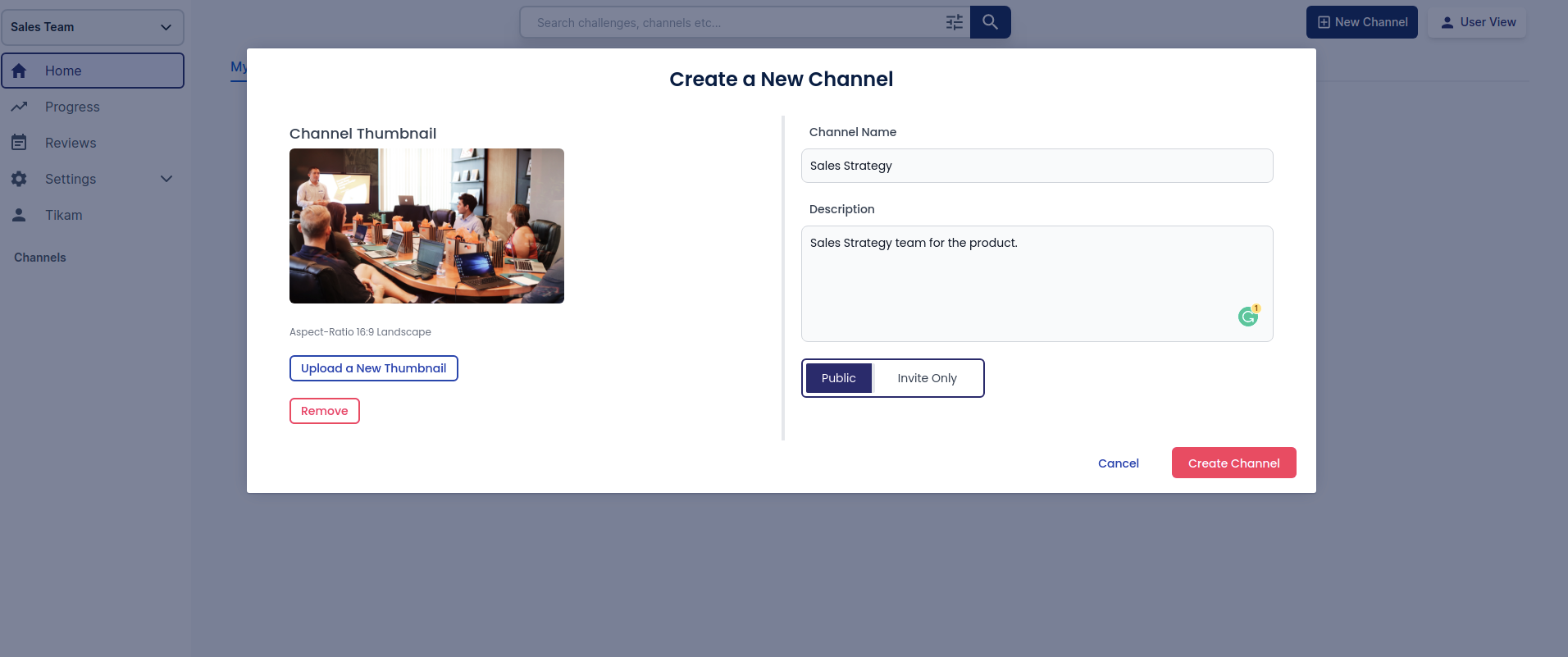Viewport: 1568px width, 657px height.
Task: Select Public channel visibility
Action: (x=838, y=378)
